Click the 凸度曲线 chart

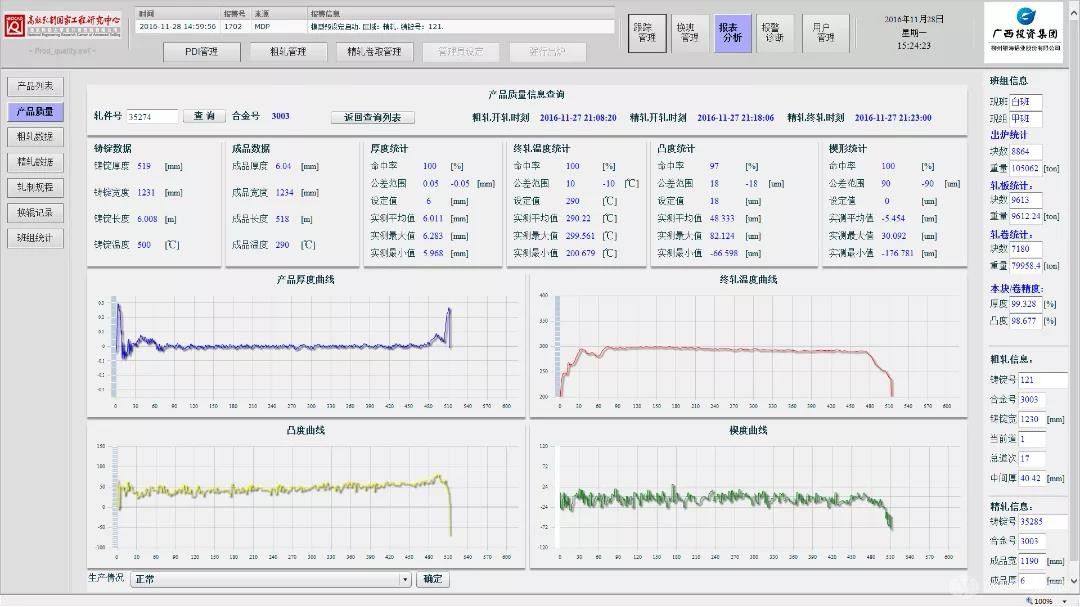(x=306, y=495)
